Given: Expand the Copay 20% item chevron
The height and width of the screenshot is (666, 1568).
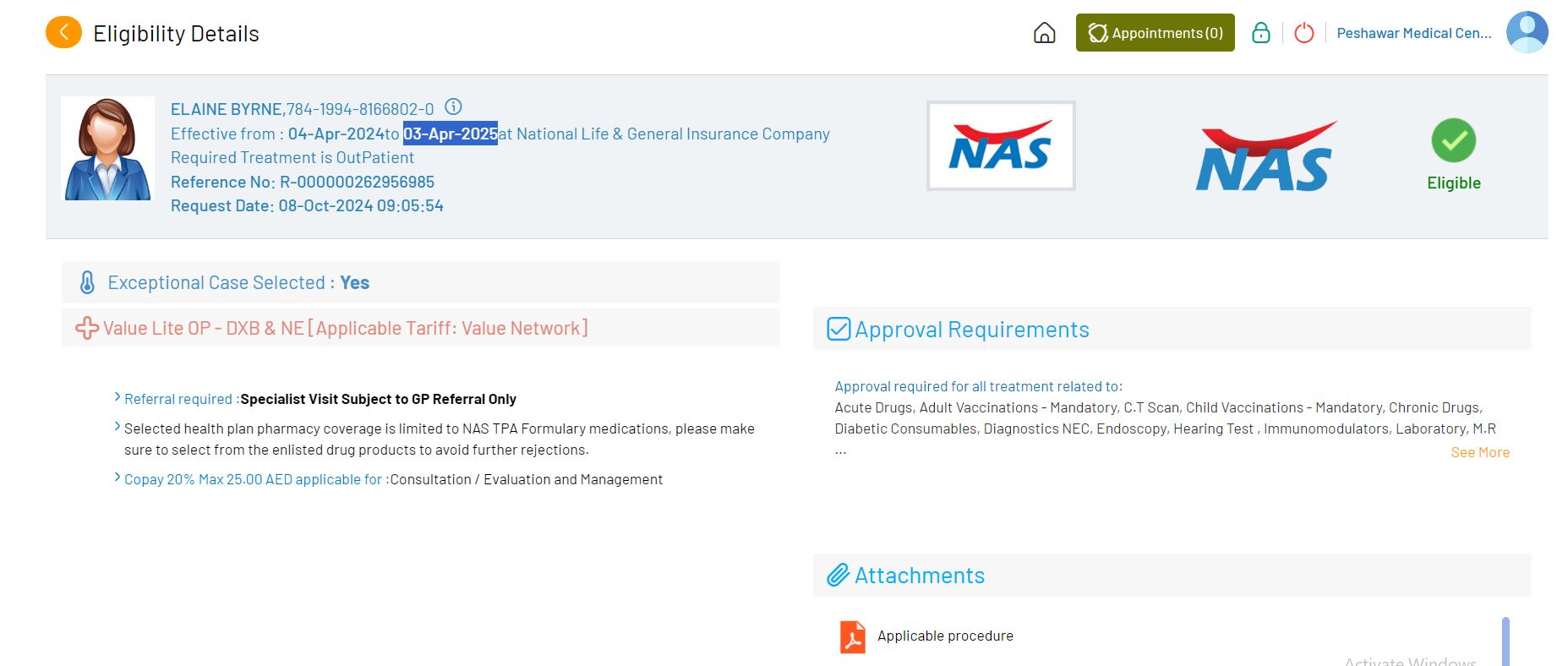Looking at the screenshot, I should (117, 478).
